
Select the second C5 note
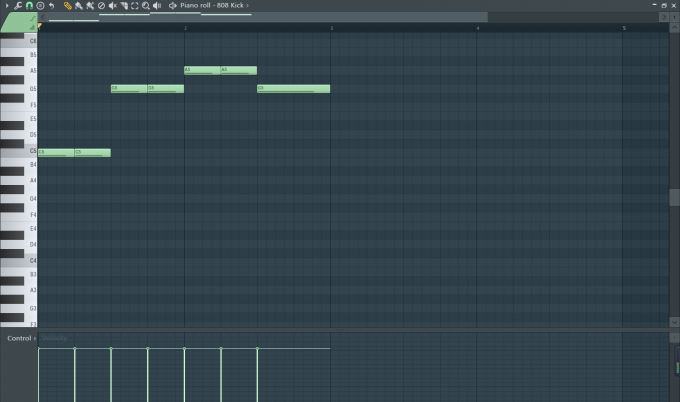[93, 153]
